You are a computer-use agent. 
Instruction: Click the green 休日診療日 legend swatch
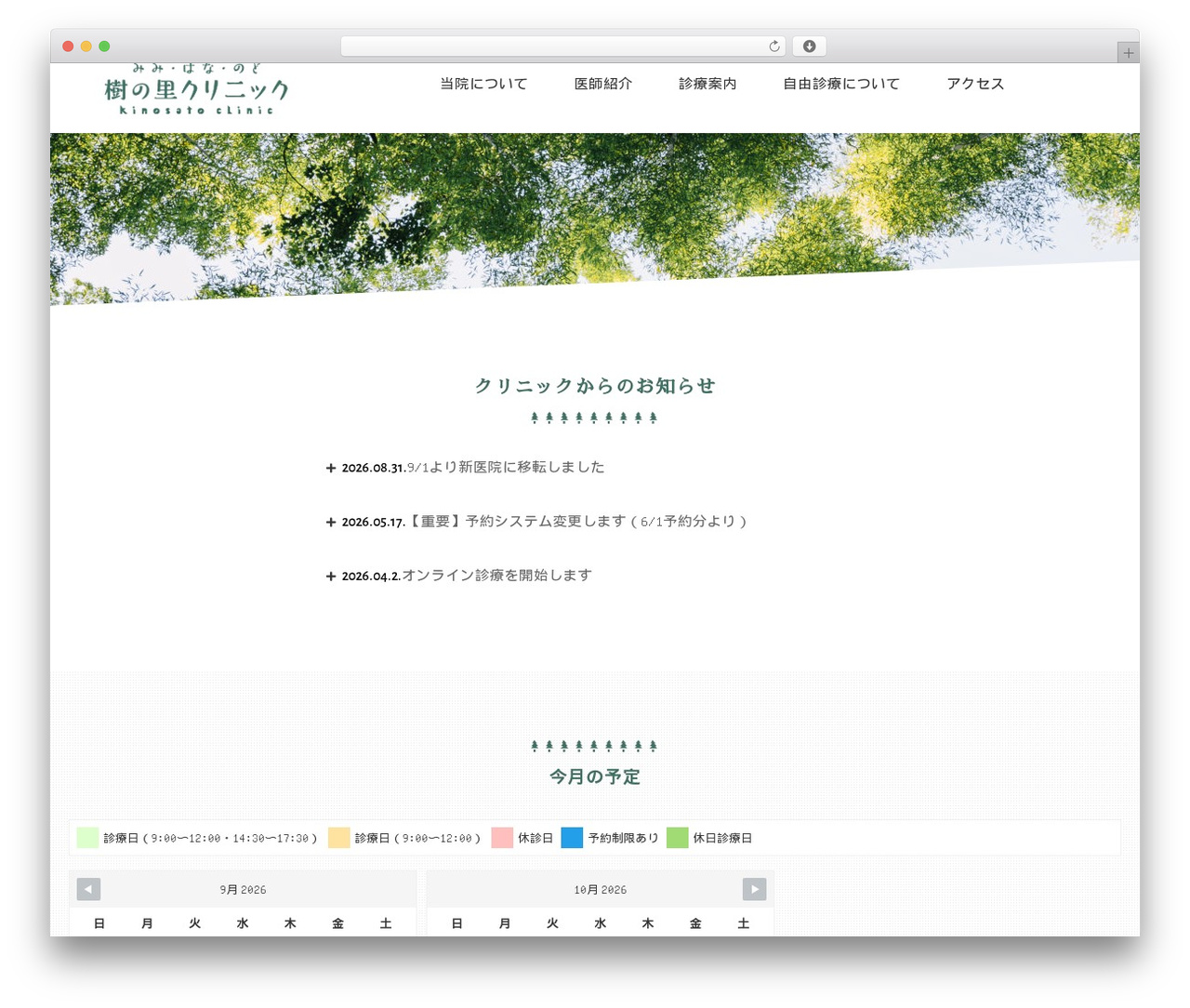click(677, 837)
